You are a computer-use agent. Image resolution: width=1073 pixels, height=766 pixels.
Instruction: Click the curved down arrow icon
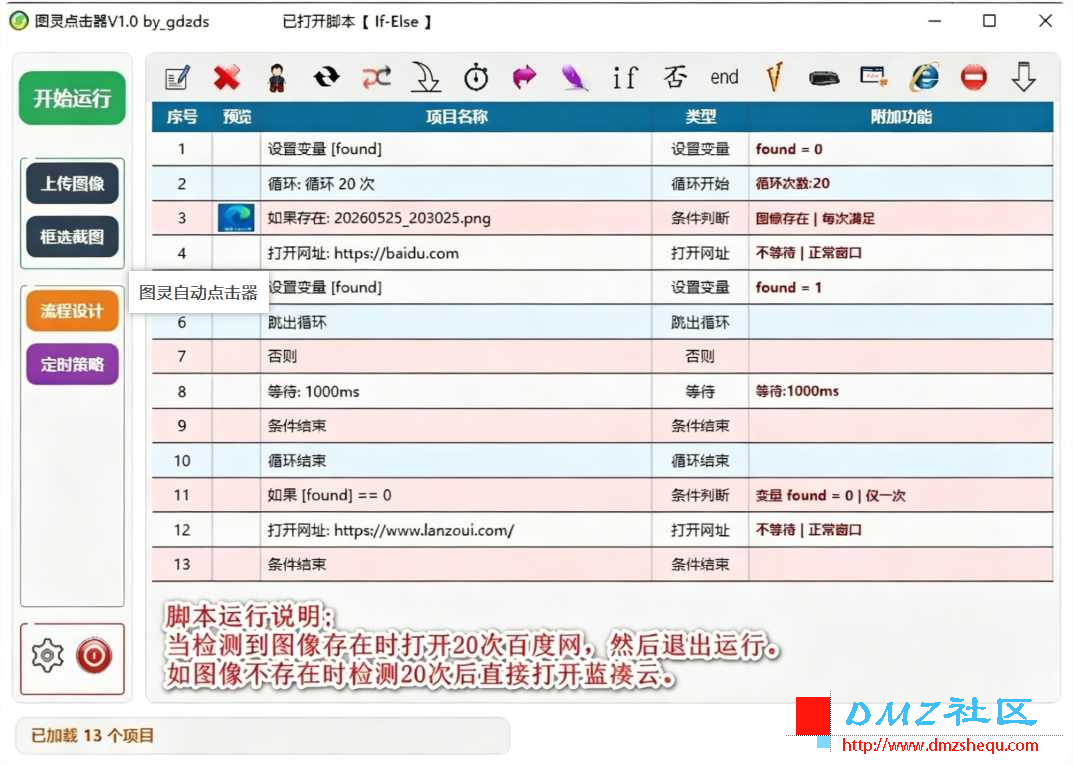(426, 77)
